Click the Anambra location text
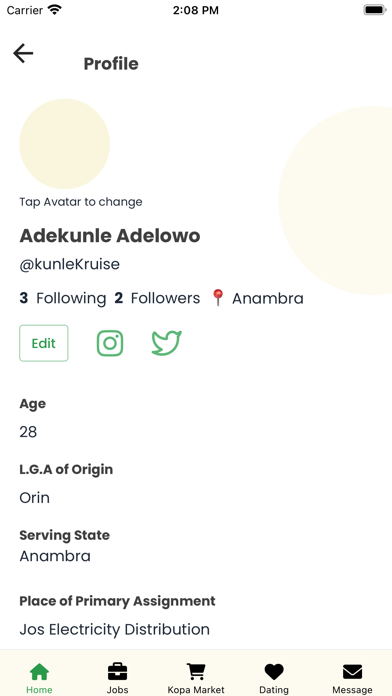 268,298
